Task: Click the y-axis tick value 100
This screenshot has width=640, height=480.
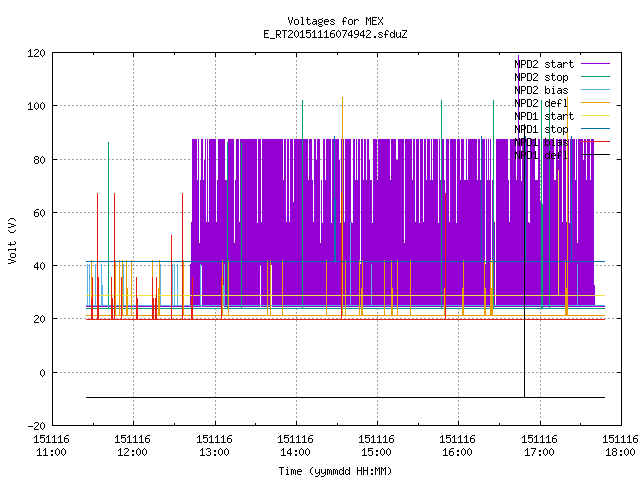Action: (x=36, y=107)
